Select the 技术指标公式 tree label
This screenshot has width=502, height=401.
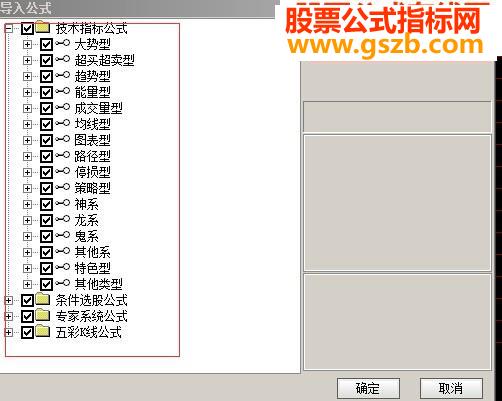tap(92, 29)
